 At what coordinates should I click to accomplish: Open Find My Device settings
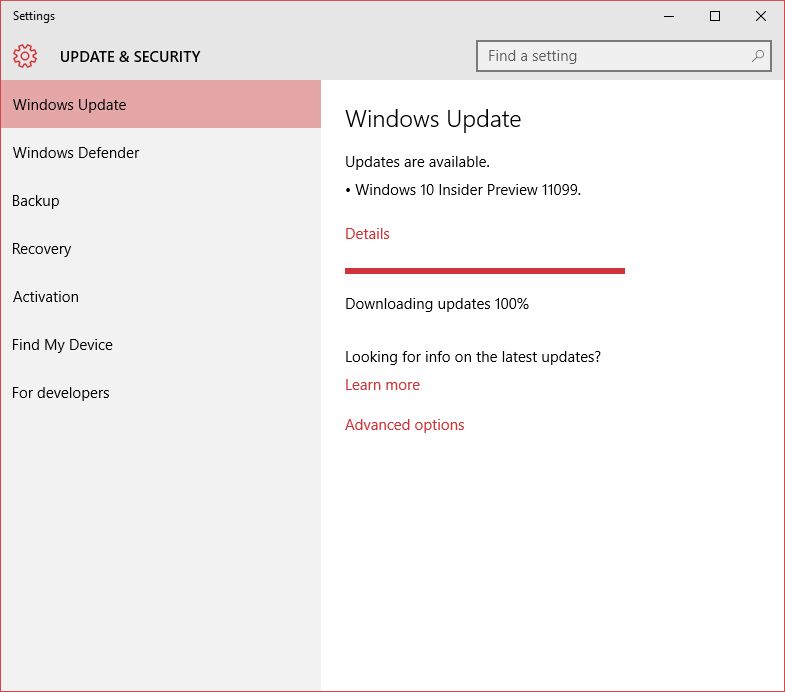coord(161,344)
